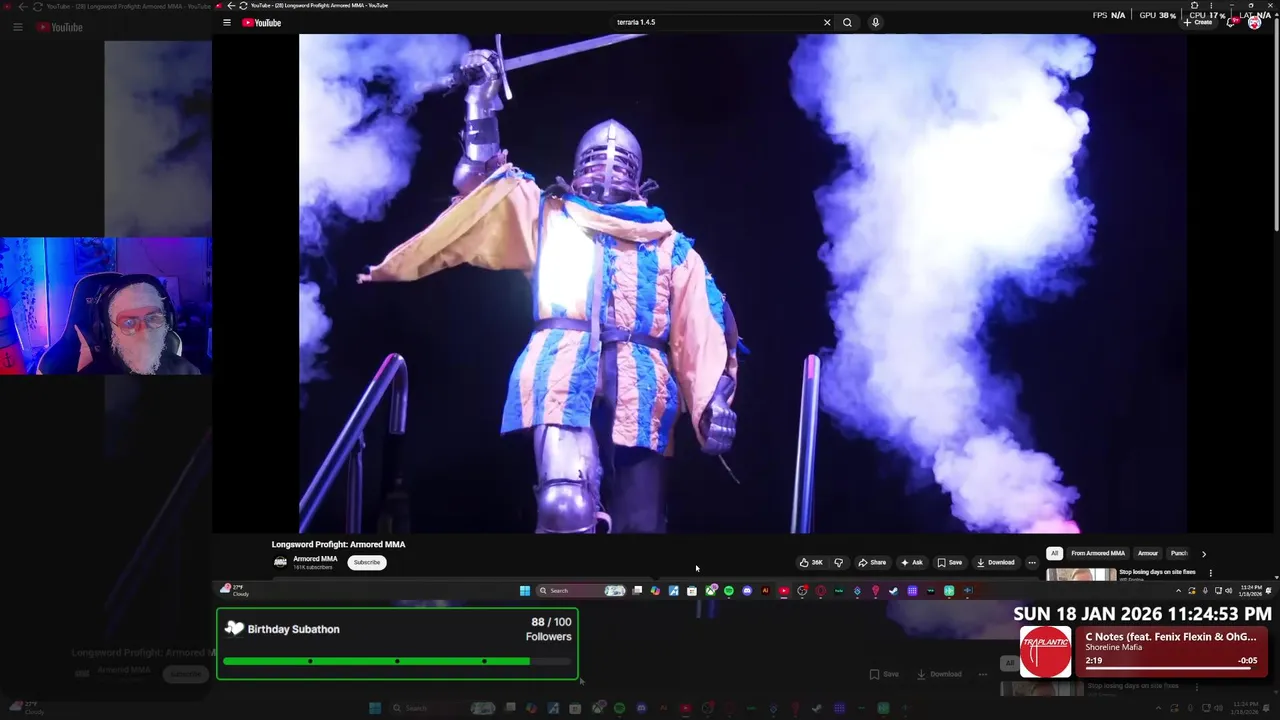Open Steam from the taskbar
Viewport: 1280px width, 720px height.
pos(894,591)
